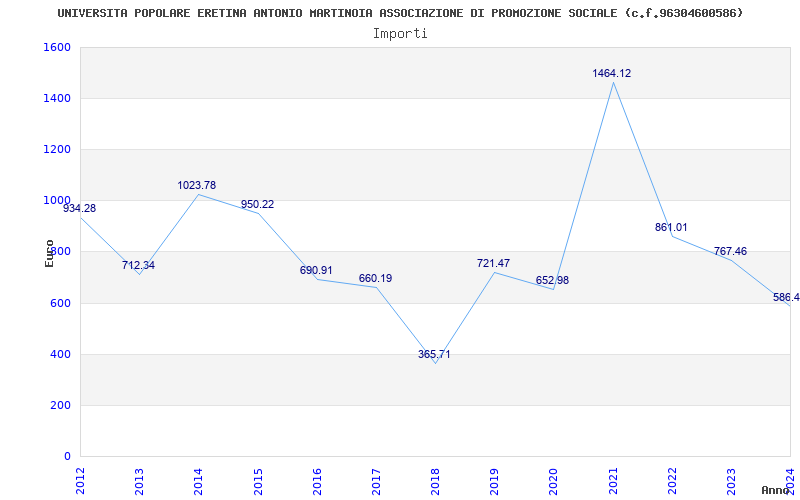Click the 861.01 data label
Image resolution: width=800 pixels, height=500 pixels.
point(671,228)
